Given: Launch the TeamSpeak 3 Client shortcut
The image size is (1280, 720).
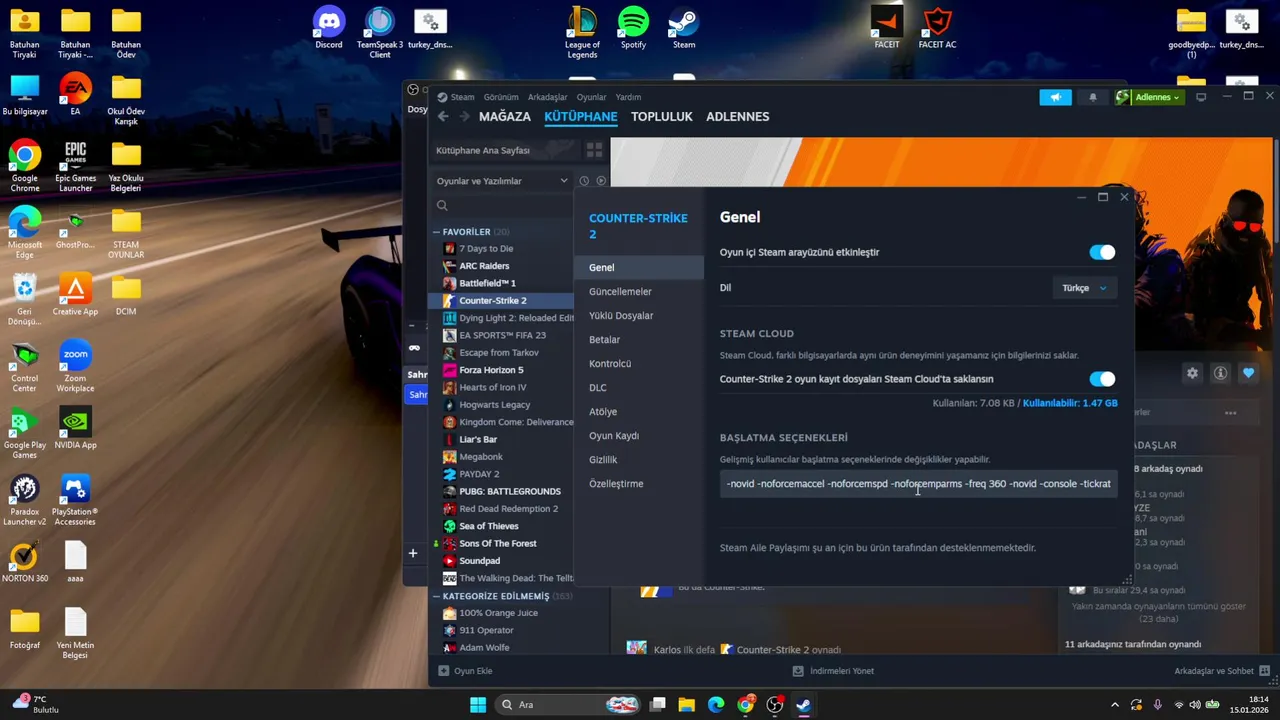Looking at the screenshot, I should click(x=380, y=31).
